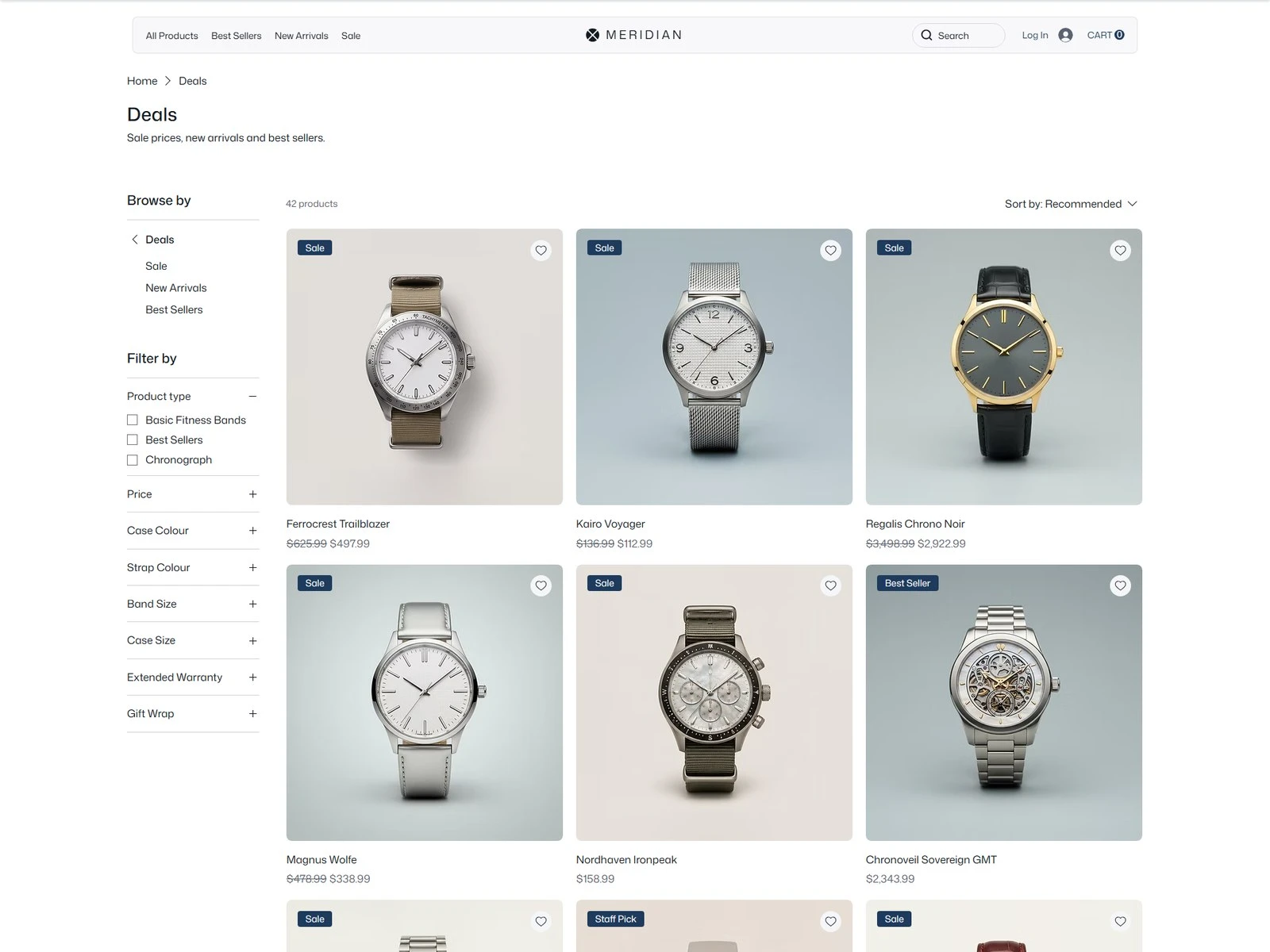Add Ferrocrest Trailblazer to wishlist with its heart icon

tap(541, 251)
